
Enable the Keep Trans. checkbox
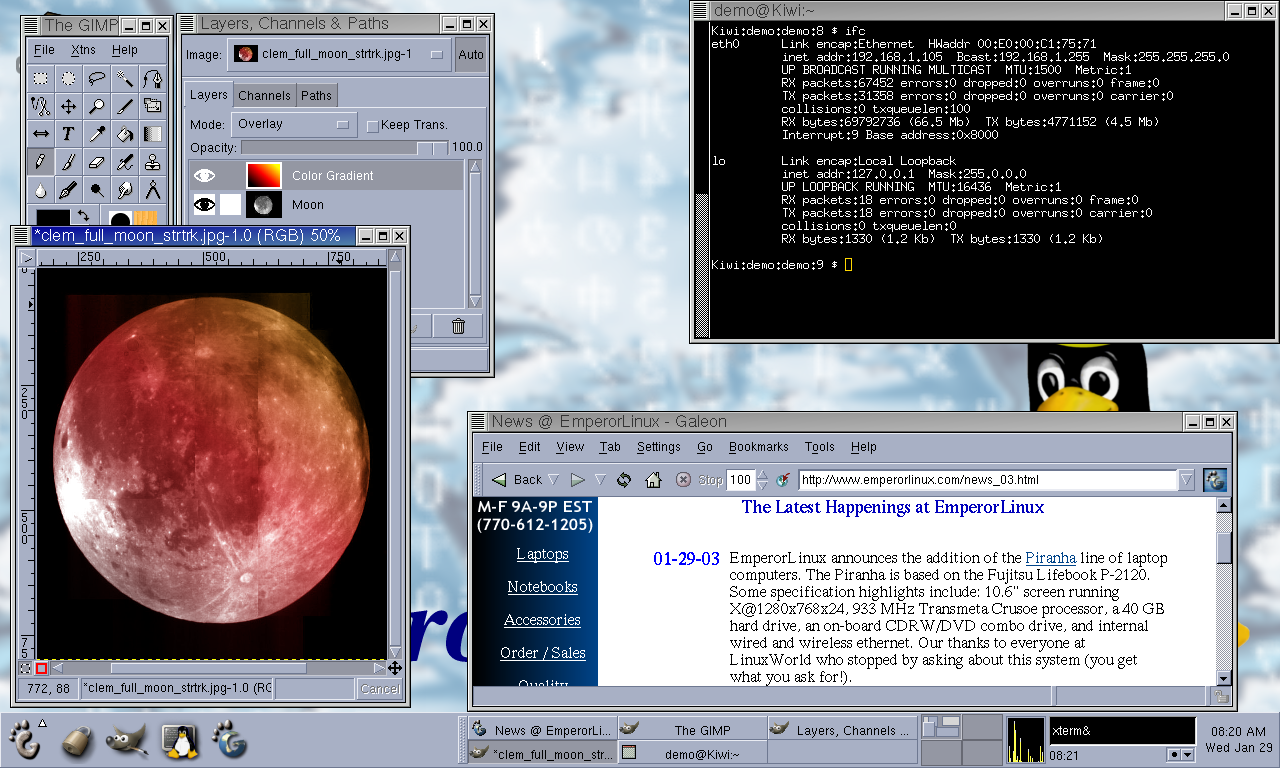click(372, 125)
